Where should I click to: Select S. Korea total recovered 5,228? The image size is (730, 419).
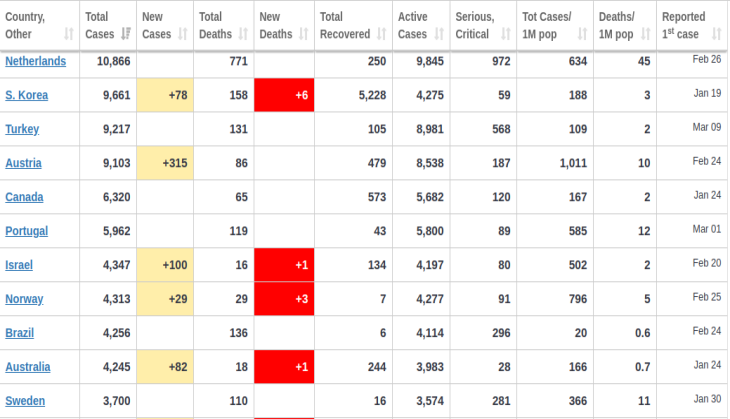(372, 95)
